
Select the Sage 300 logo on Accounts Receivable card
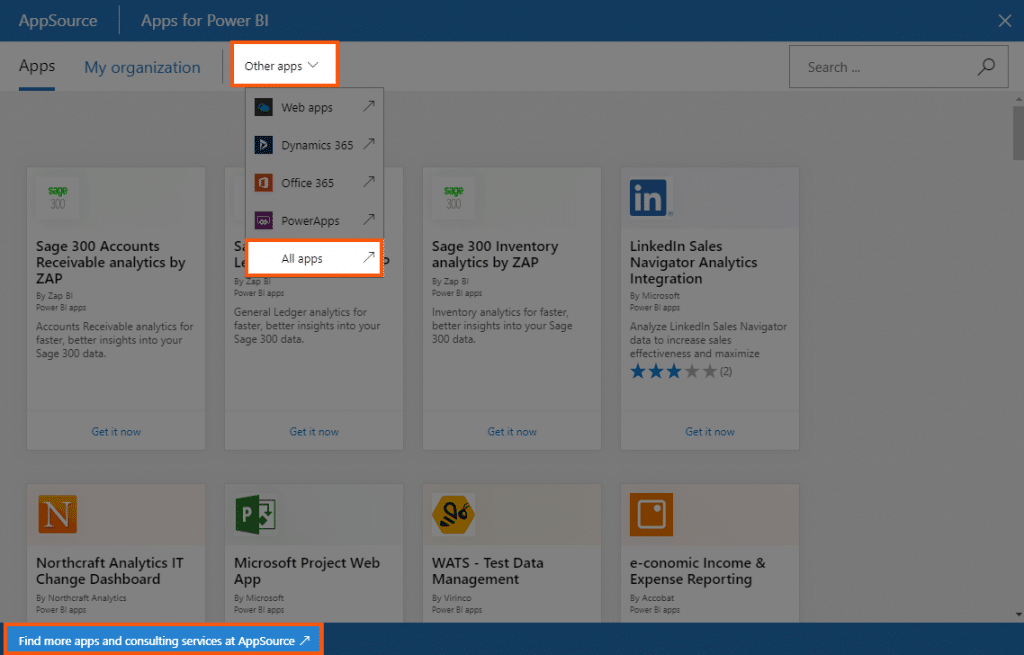(57, 198)
